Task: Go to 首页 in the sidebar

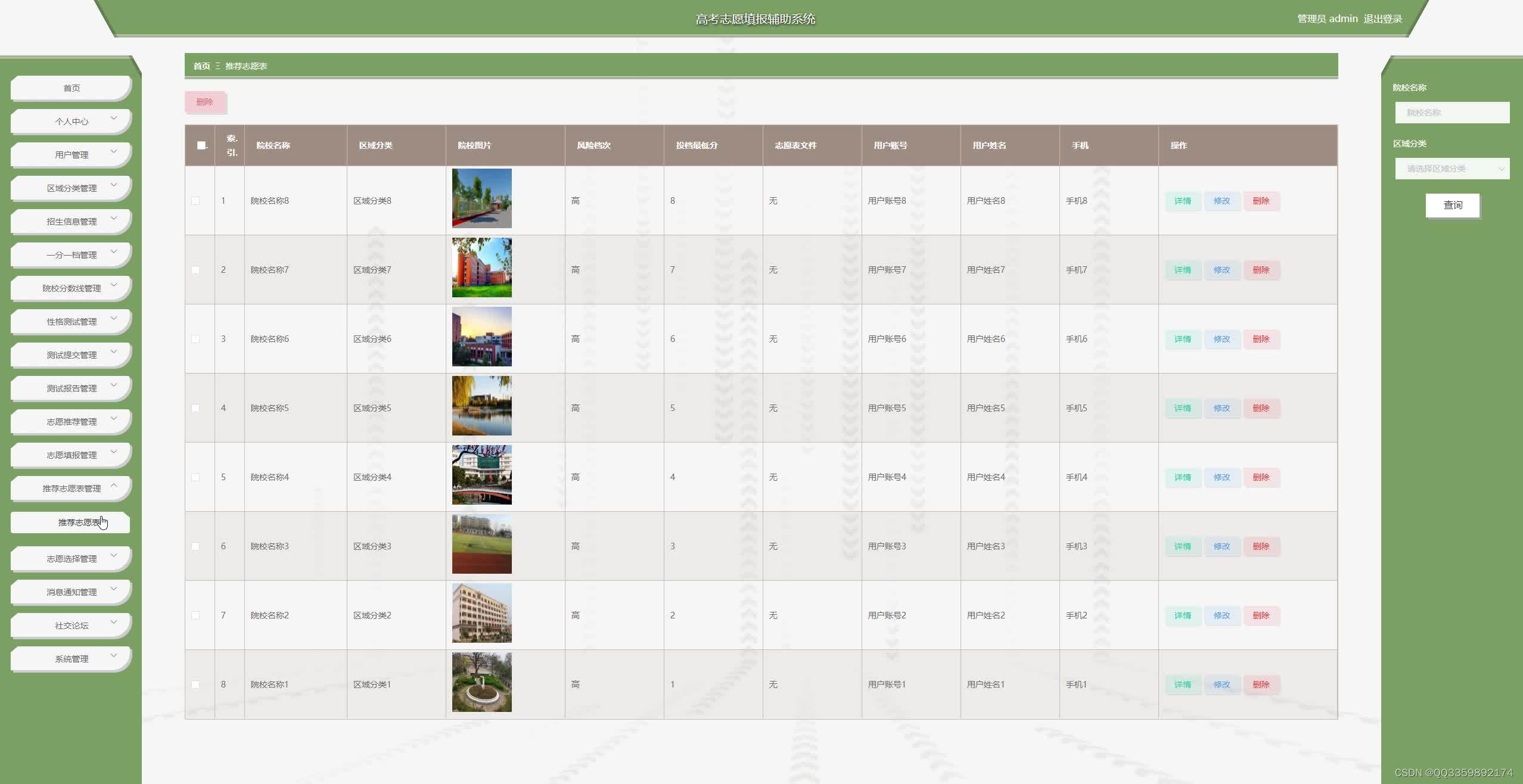Action: click(x=71, y=88)
